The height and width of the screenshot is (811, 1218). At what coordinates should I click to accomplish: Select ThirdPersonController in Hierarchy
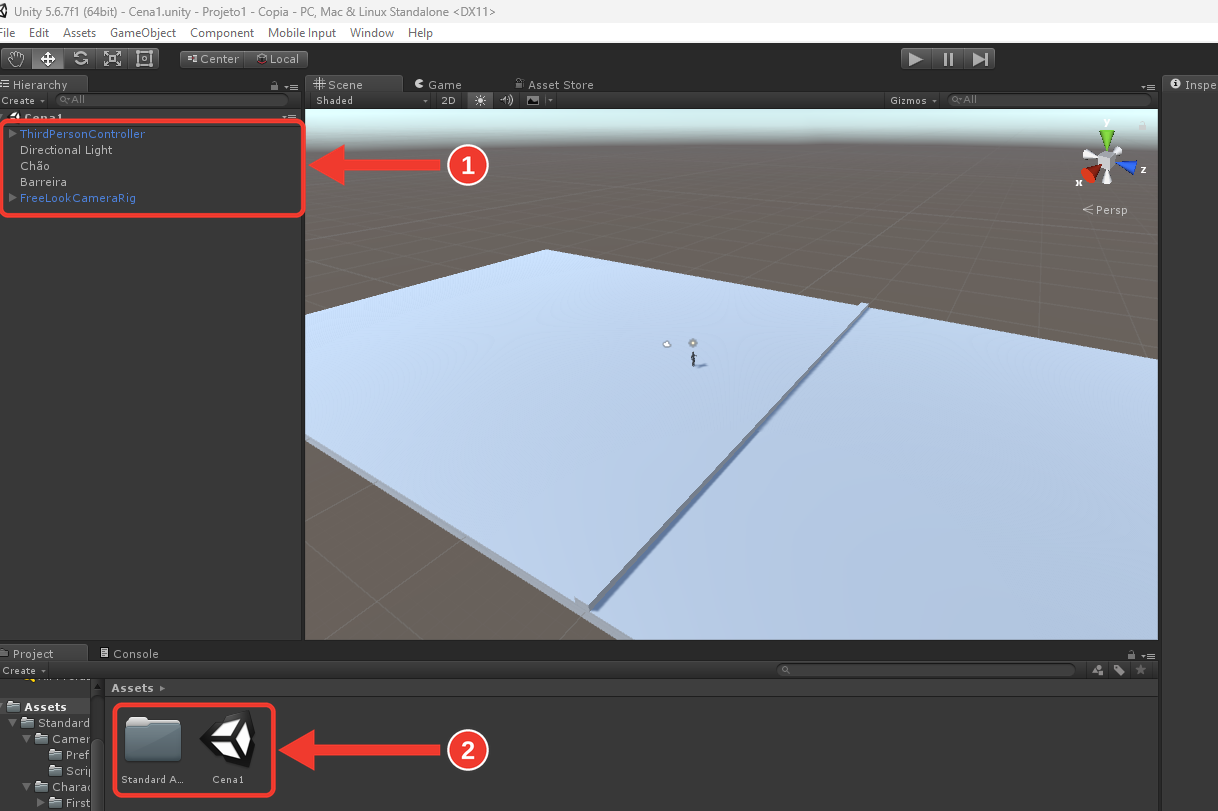tap(82, 134)
